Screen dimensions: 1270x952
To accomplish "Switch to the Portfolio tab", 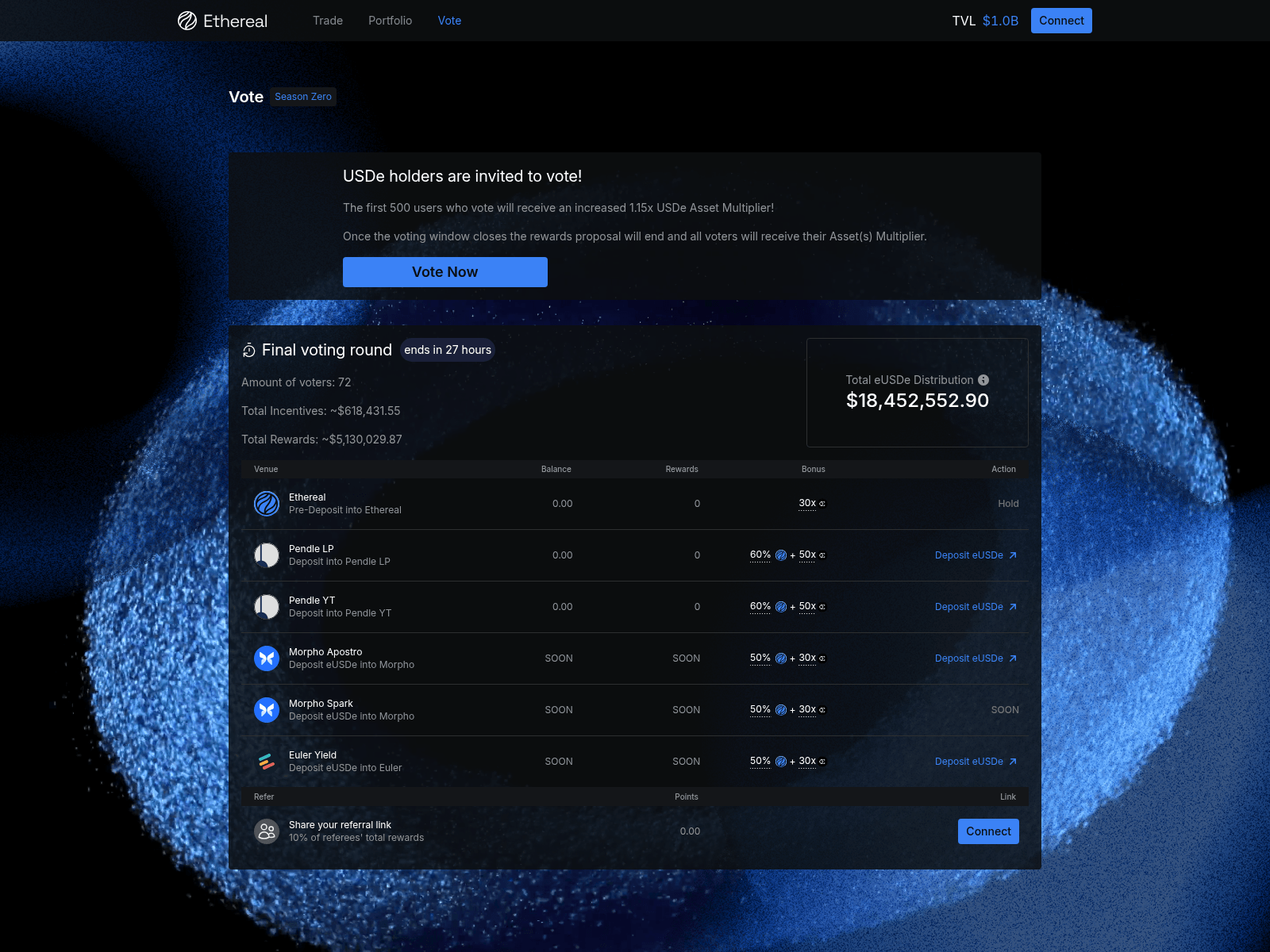I will coord(390,21).
